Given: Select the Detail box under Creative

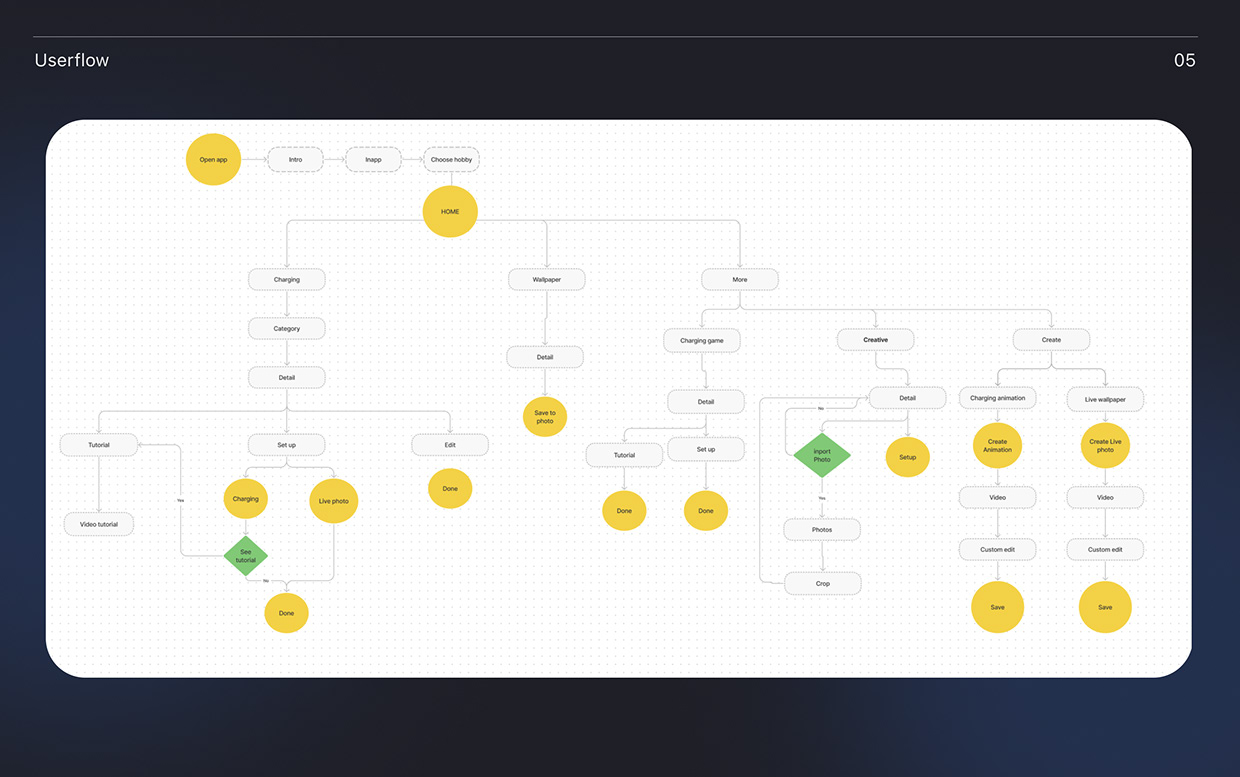Looking at the screenshot, I should [x=907, y=398].
